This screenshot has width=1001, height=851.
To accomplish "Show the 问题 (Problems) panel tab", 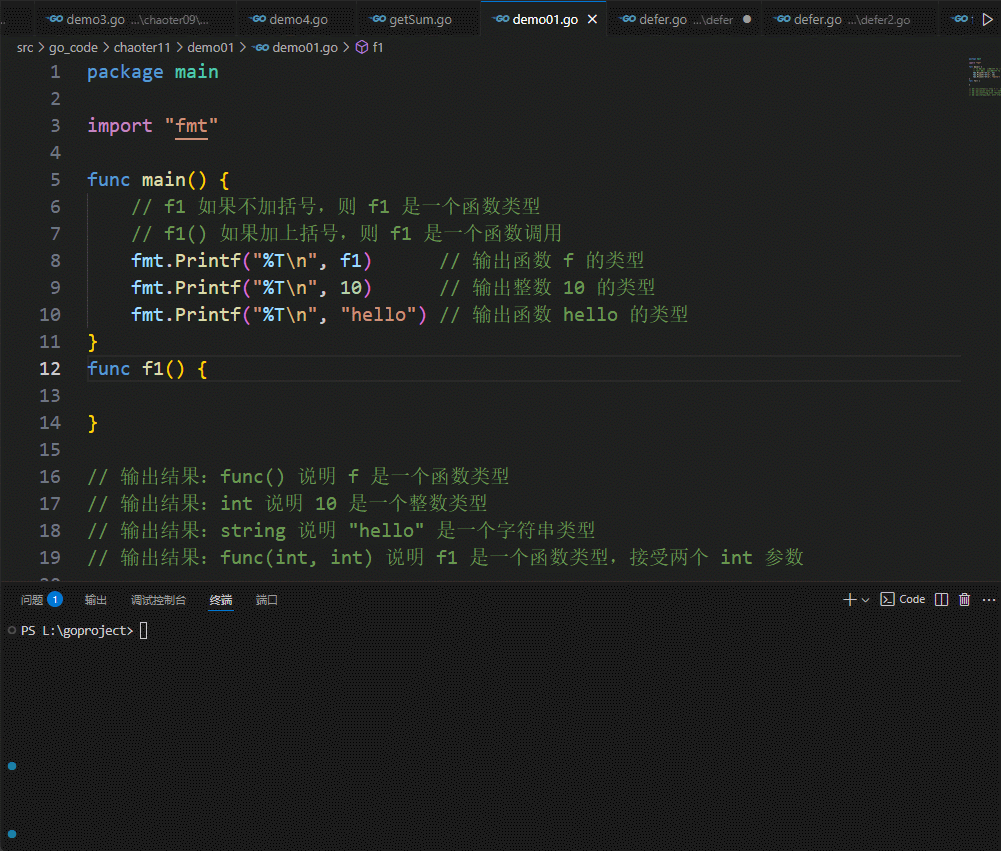I will [x=41, y=600].
